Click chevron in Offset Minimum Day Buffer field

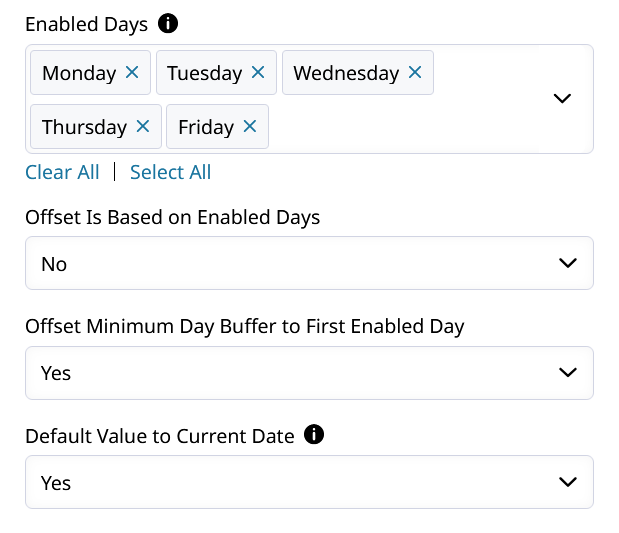coord(568,372)
